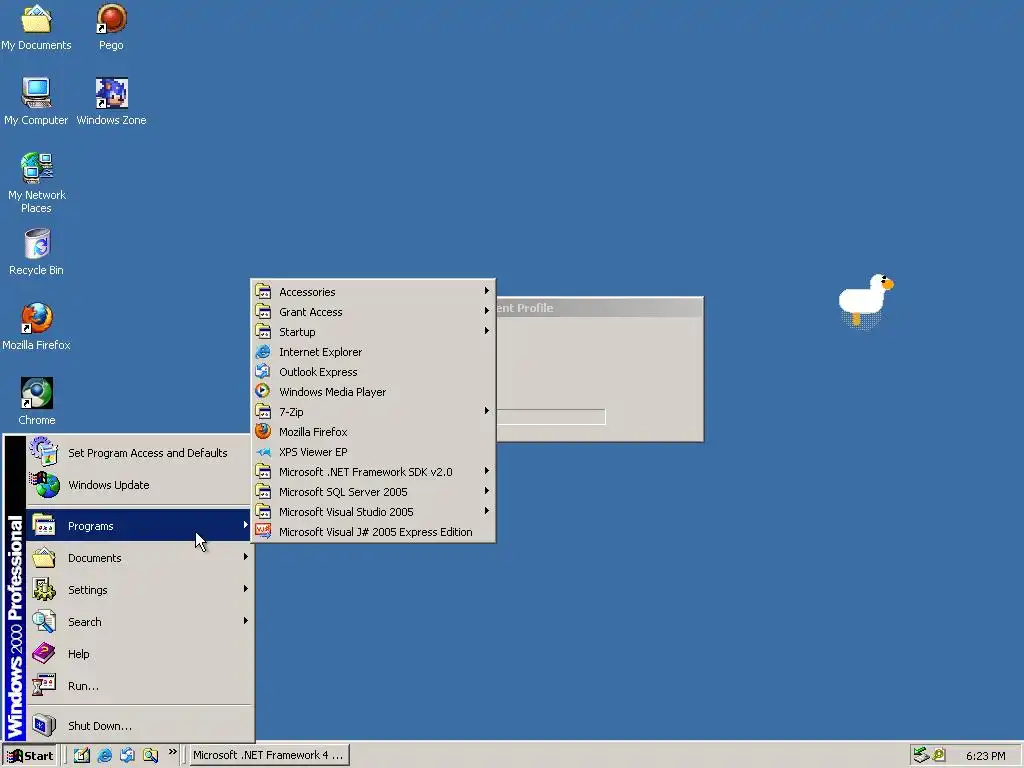Open the Search menu item
The height and width of the screenshot is (768, 1024).
pyautogui.click(x=139, y=622)
